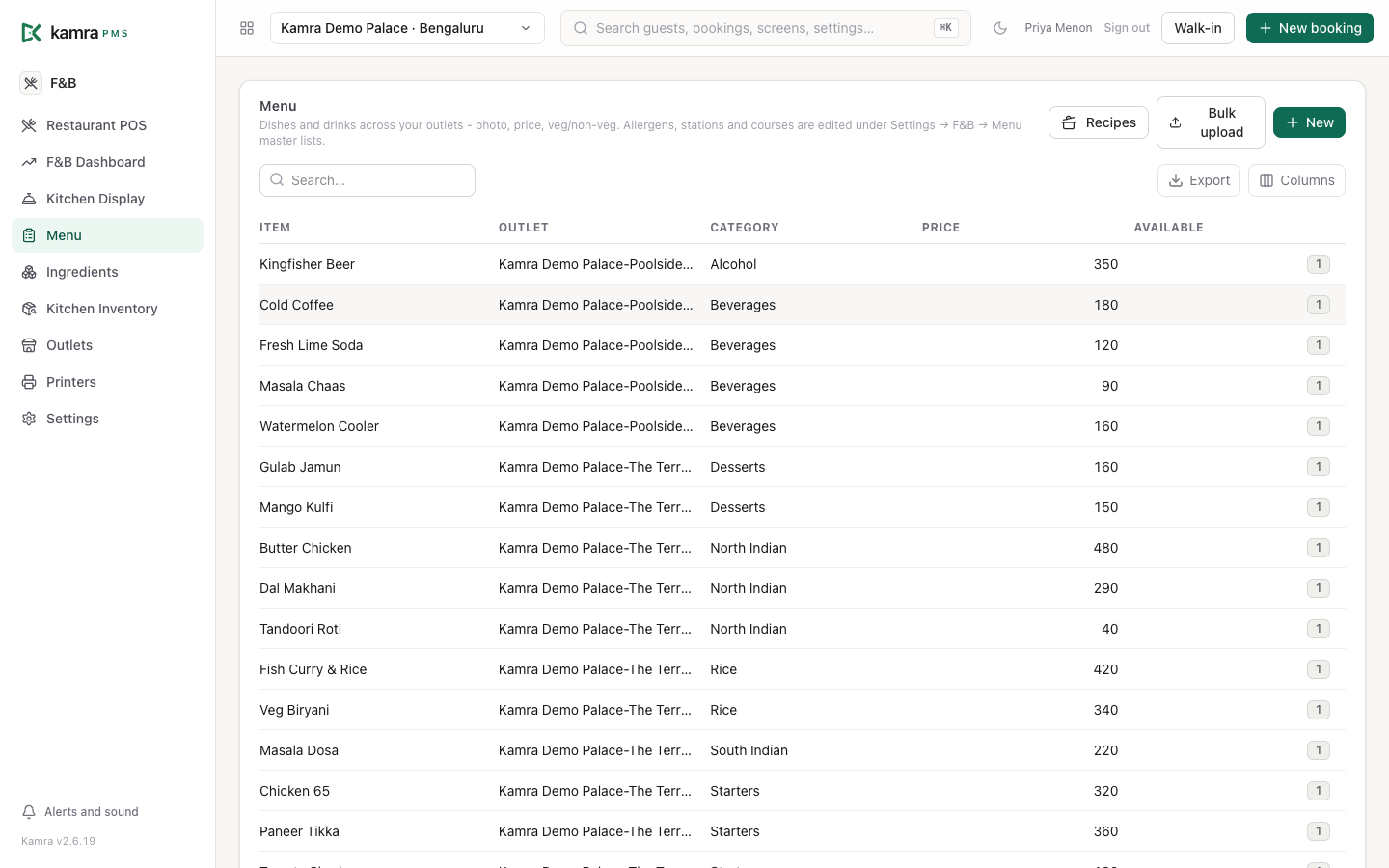Focus the global search field
The width and height of the screenshot is (1389, 868).
765,28
